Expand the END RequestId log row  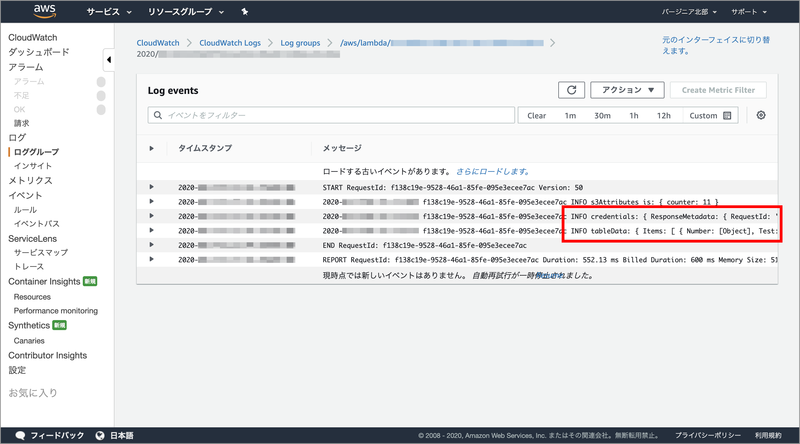(x=152, y=244)
